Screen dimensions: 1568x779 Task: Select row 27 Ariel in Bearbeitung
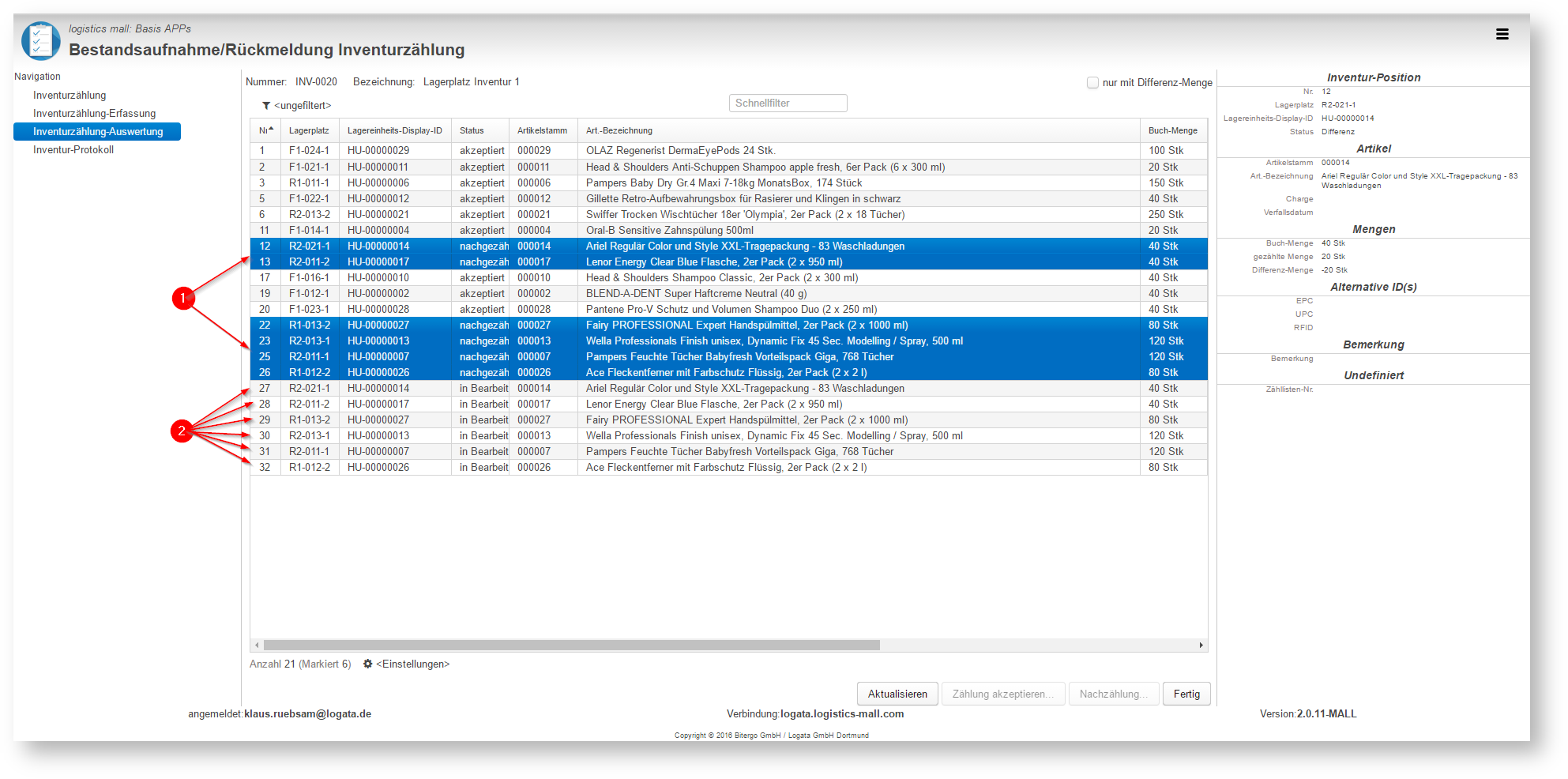pyautogui.click(x=728, y=388)
